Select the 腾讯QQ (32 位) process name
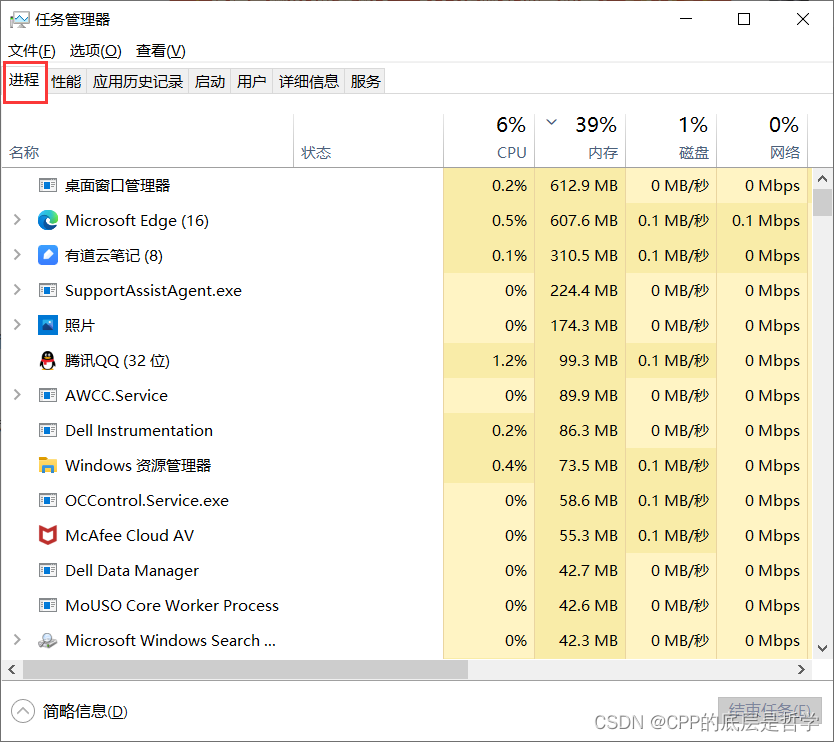Screen dimensions: 834x742 click(x=117, y=361)
